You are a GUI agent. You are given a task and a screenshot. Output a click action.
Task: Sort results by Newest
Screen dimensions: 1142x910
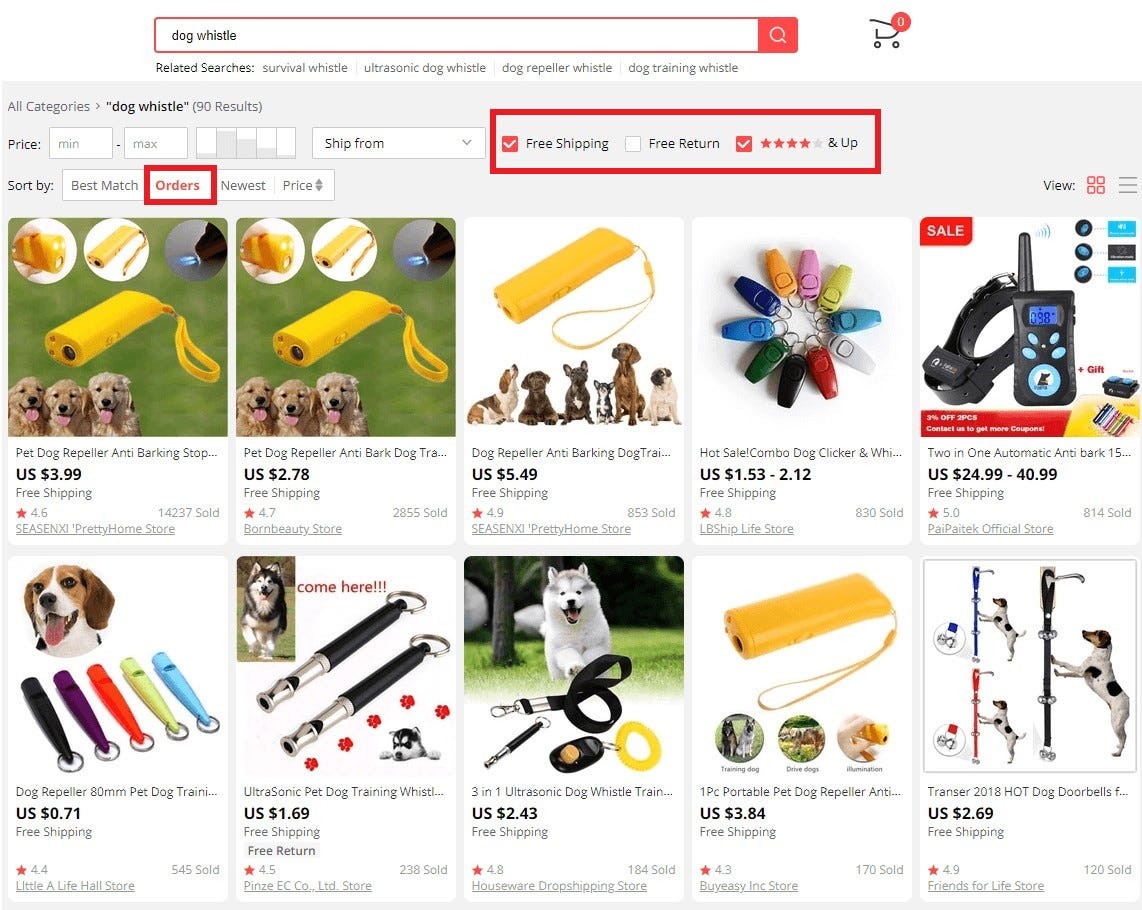243,185
